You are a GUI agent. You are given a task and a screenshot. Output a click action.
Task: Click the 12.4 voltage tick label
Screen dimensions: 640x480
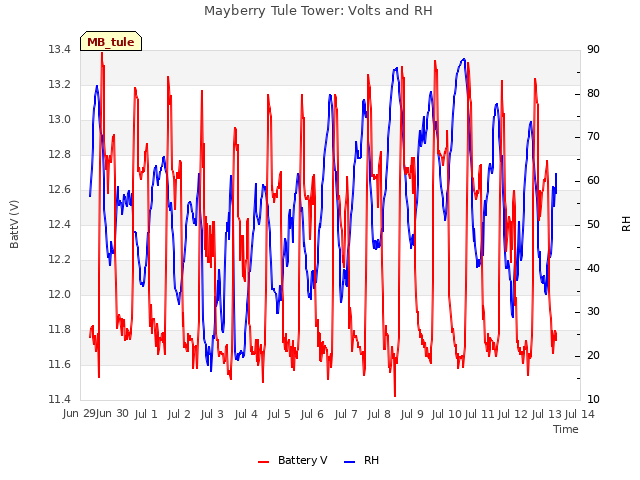(59, 224)
